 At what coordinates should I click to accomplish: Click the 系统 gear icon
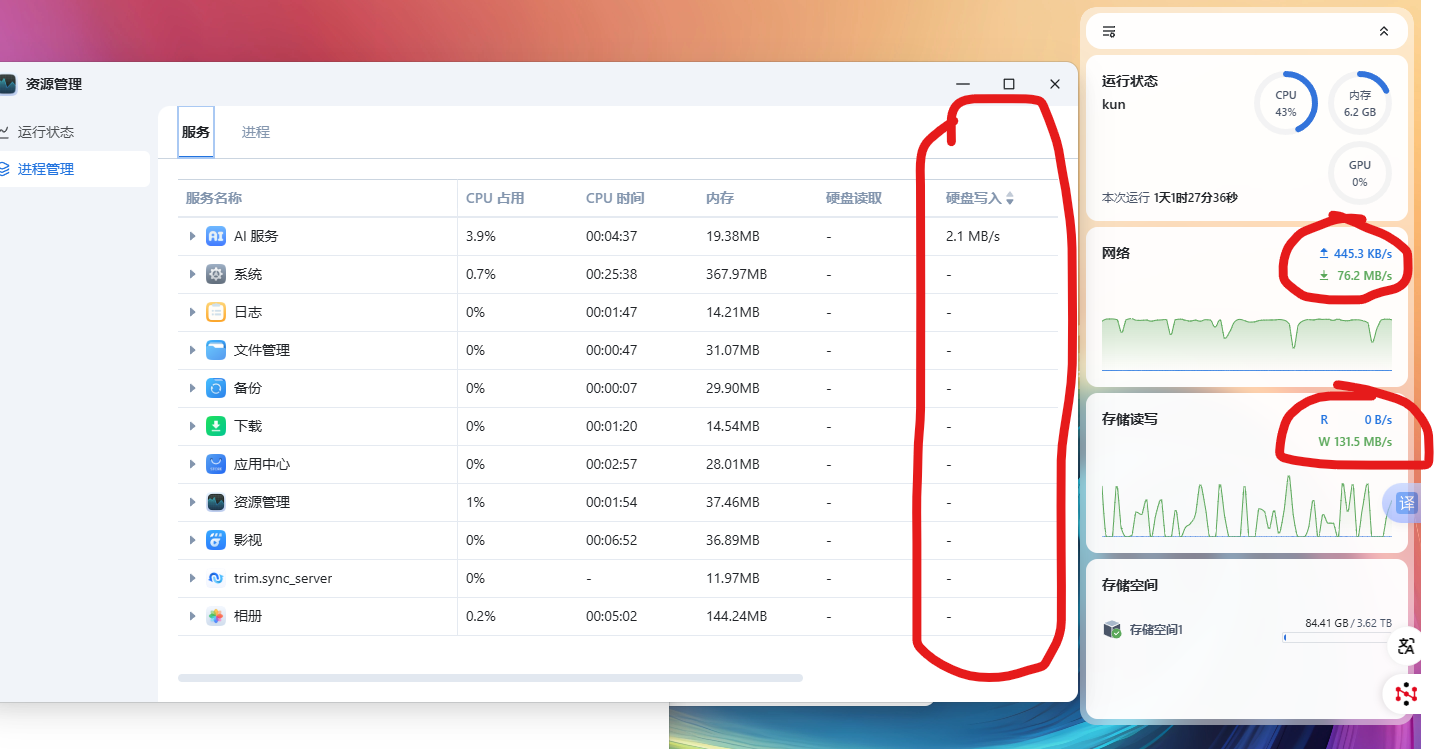(216, 274)
